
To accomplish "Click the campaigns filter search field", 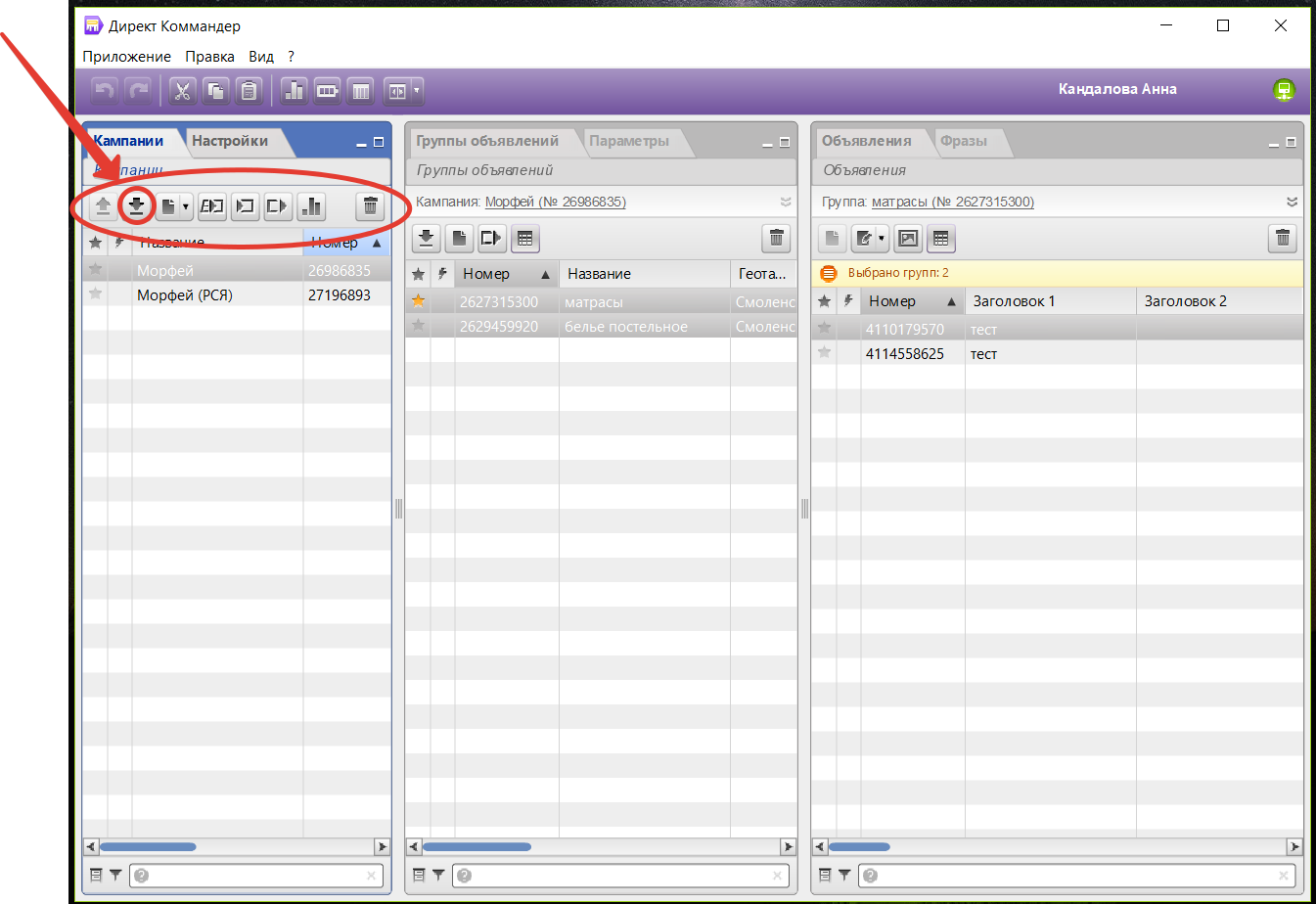I will coord(256,876).
